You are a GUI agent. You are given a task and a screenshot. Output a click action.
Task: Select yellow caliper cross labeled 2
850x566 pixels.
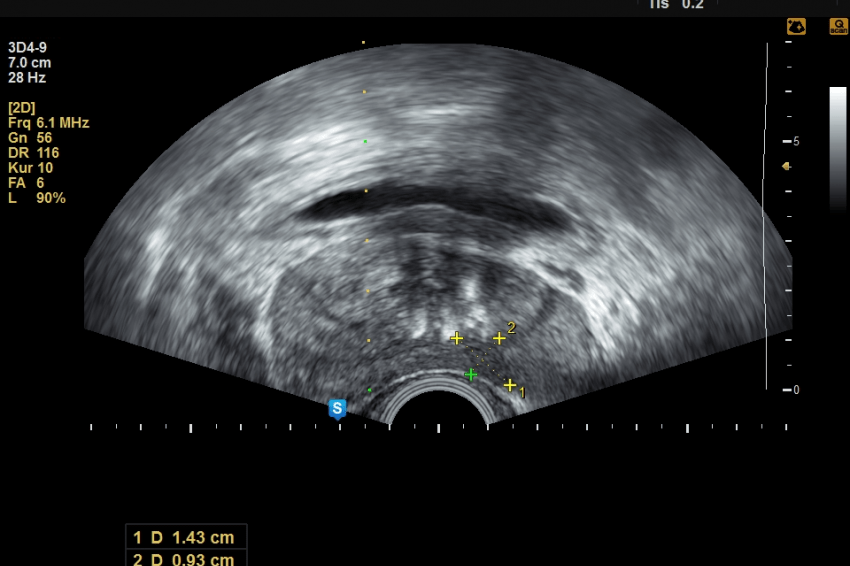499,339
